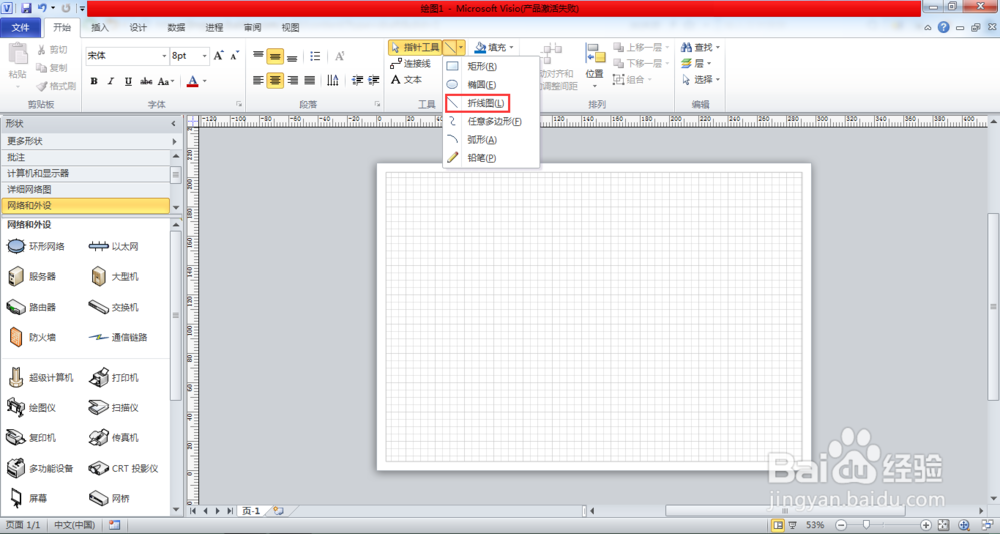Choose Rectangle from tool menu
The height and width of the screenshot is (534, 1000).
tap(491, 66)
